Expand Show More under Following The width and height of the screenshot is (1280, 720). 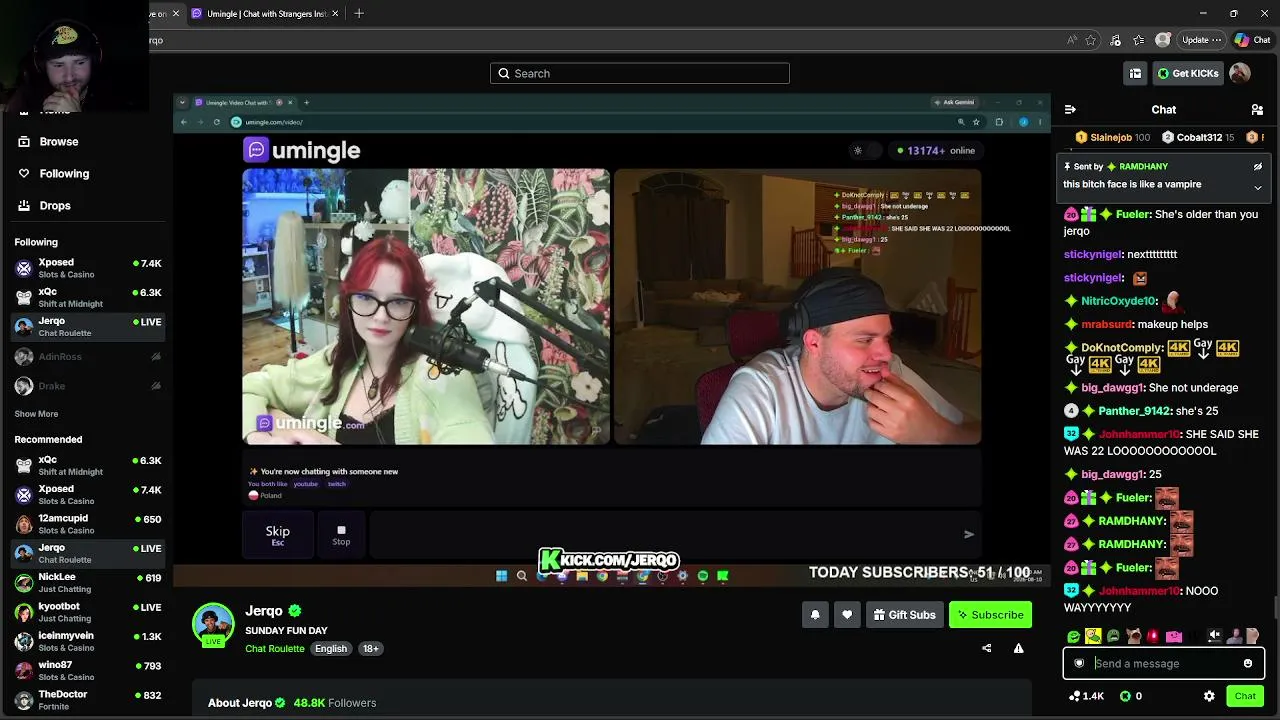[x=36, y=414]
